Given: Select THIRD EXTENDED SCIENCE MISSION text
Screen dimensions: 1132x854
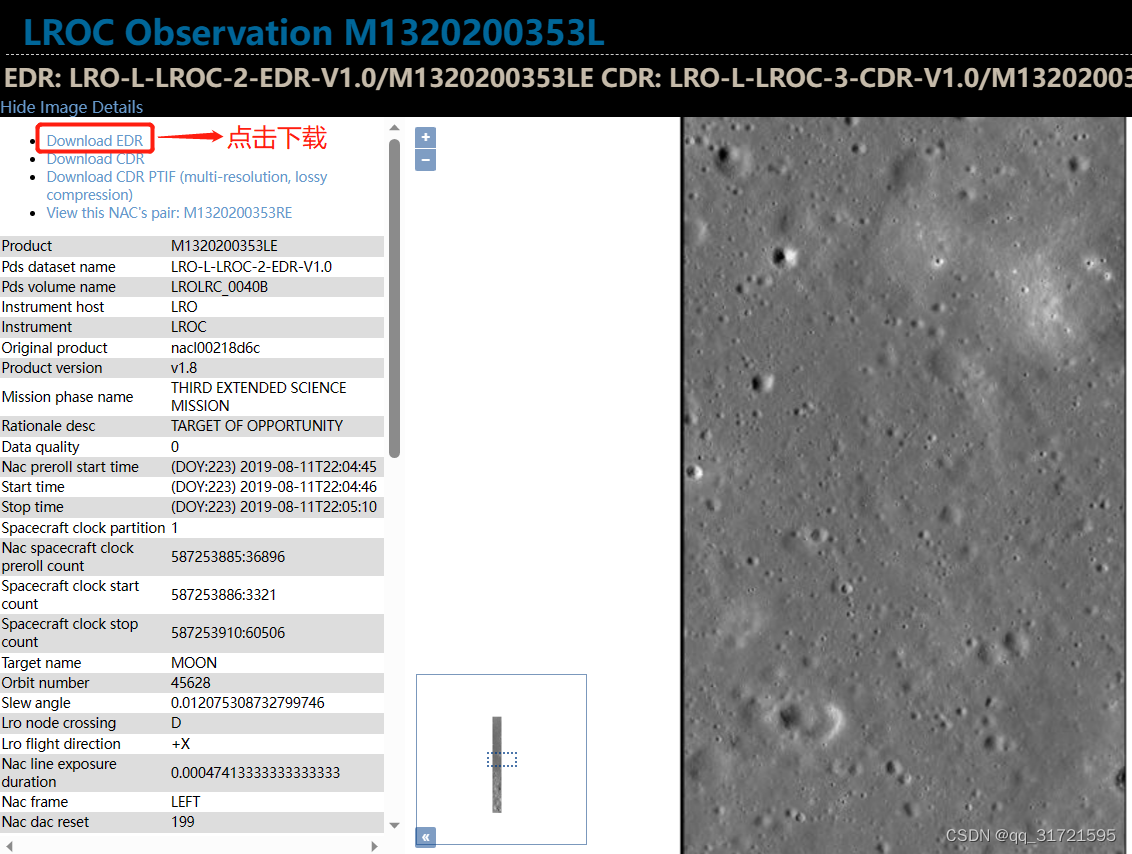Looking at the screenshot, I should pyautogui.click(x=258, y=397).
